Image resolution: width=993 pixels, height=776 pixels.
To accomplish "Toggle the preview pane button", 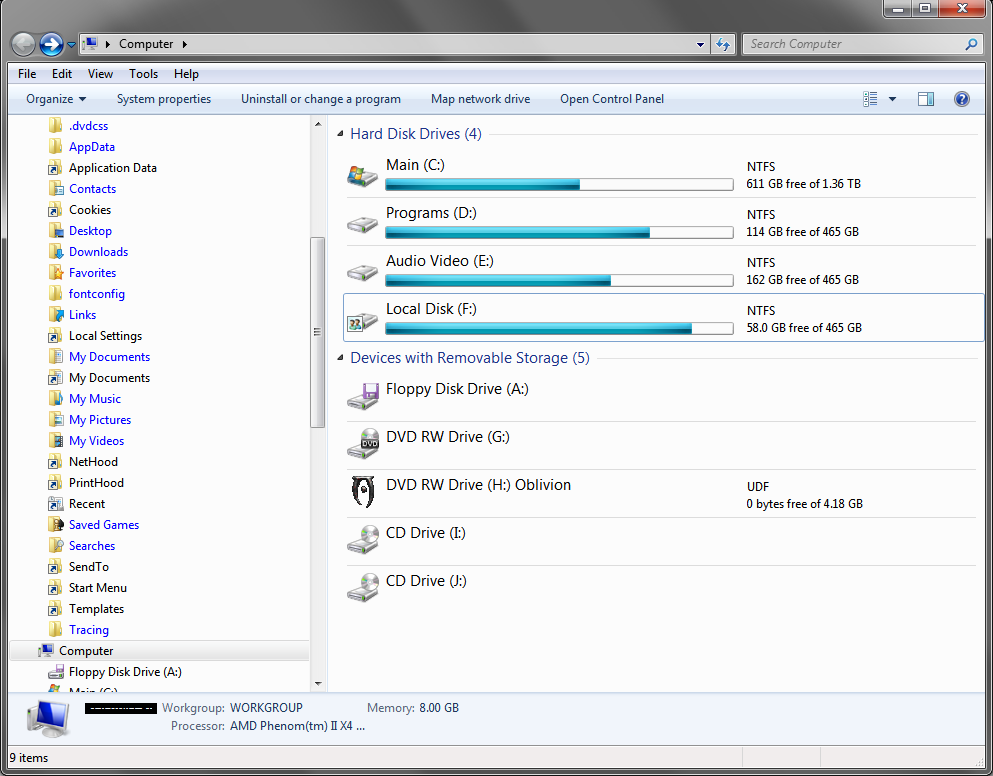I will pyautogui.click(x=925, y=99).
